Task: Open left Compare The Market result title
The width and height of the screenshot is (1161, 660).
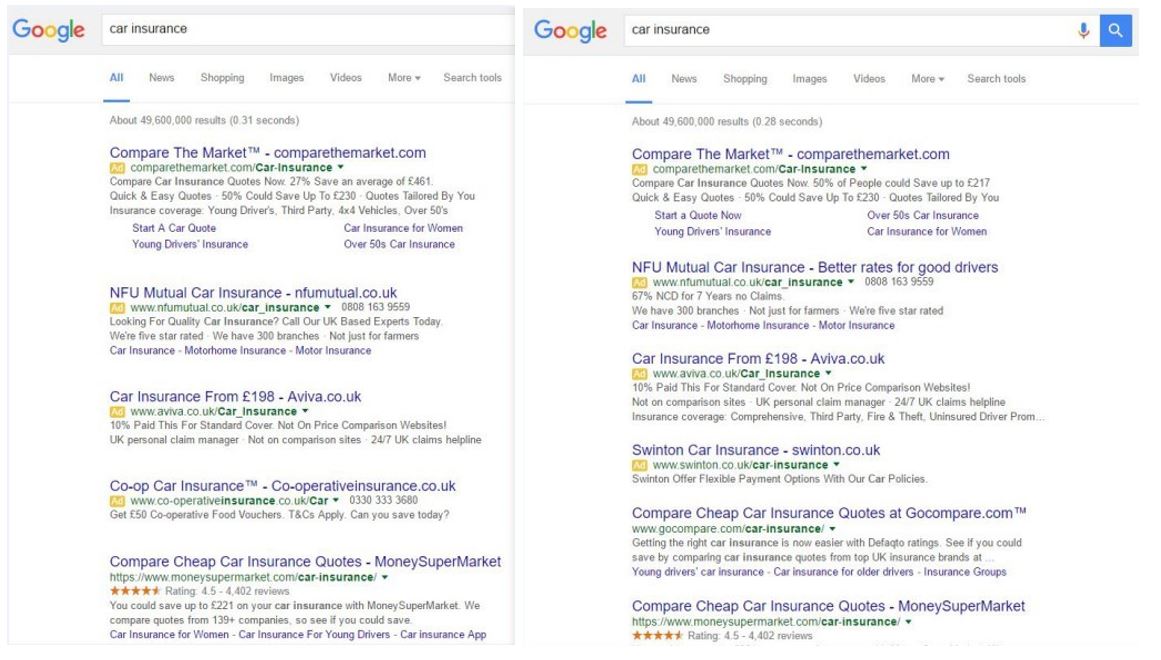Action: [268, 153]
